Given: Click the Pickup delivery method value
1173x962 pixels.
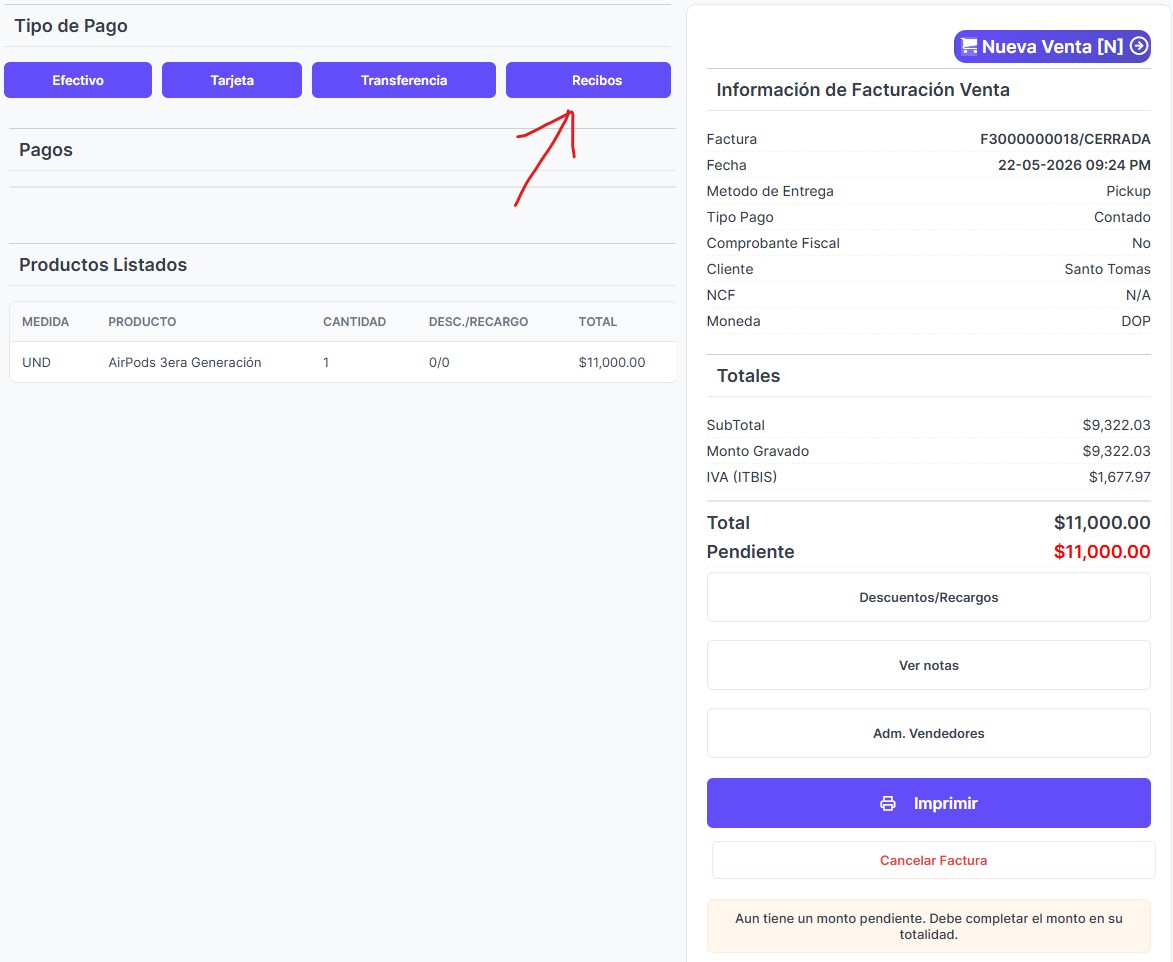Looking at the screenshot, I should point(1128,191).
